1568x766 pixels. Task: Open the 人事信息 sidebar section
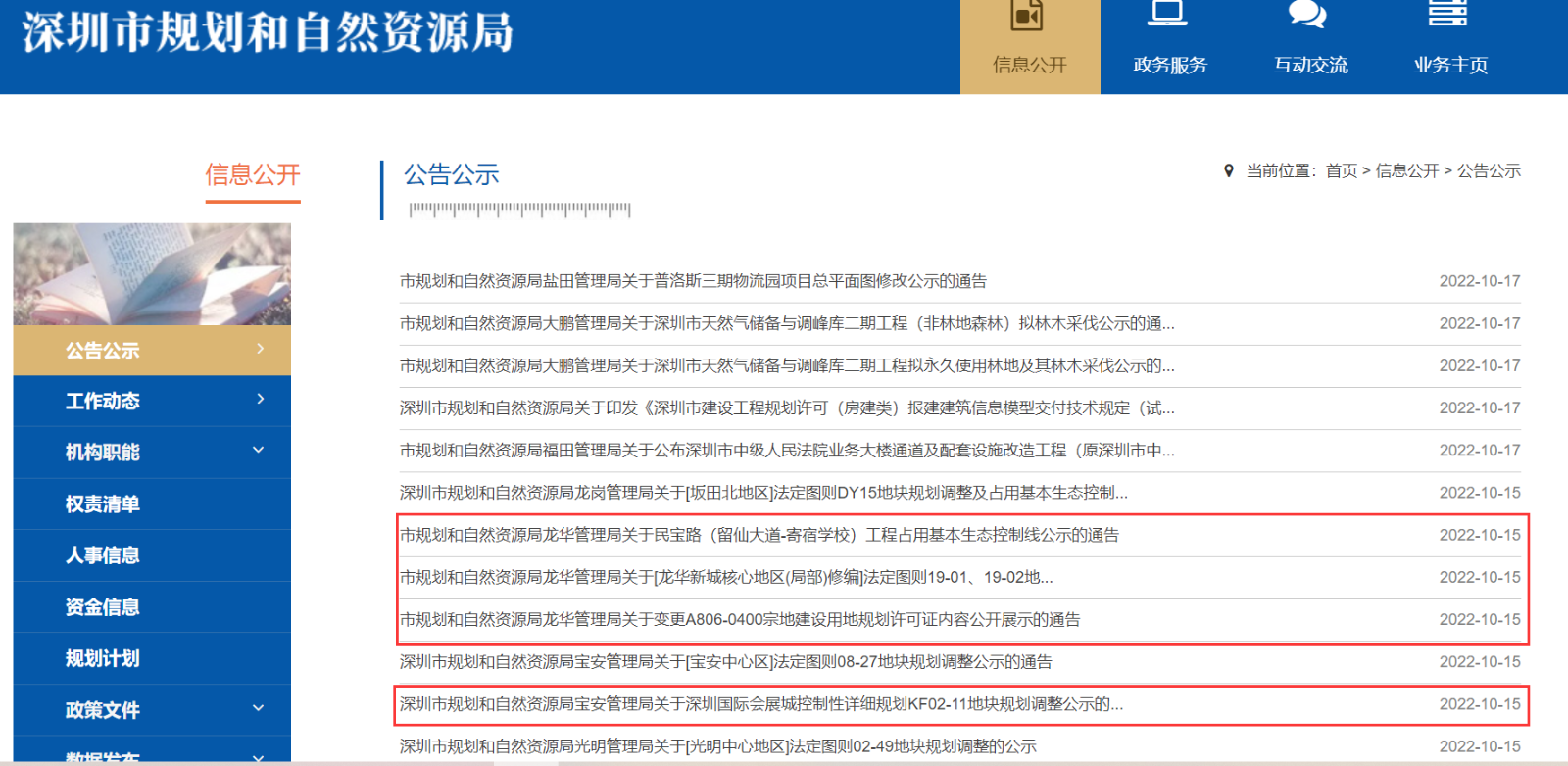(x=103, y=555)
